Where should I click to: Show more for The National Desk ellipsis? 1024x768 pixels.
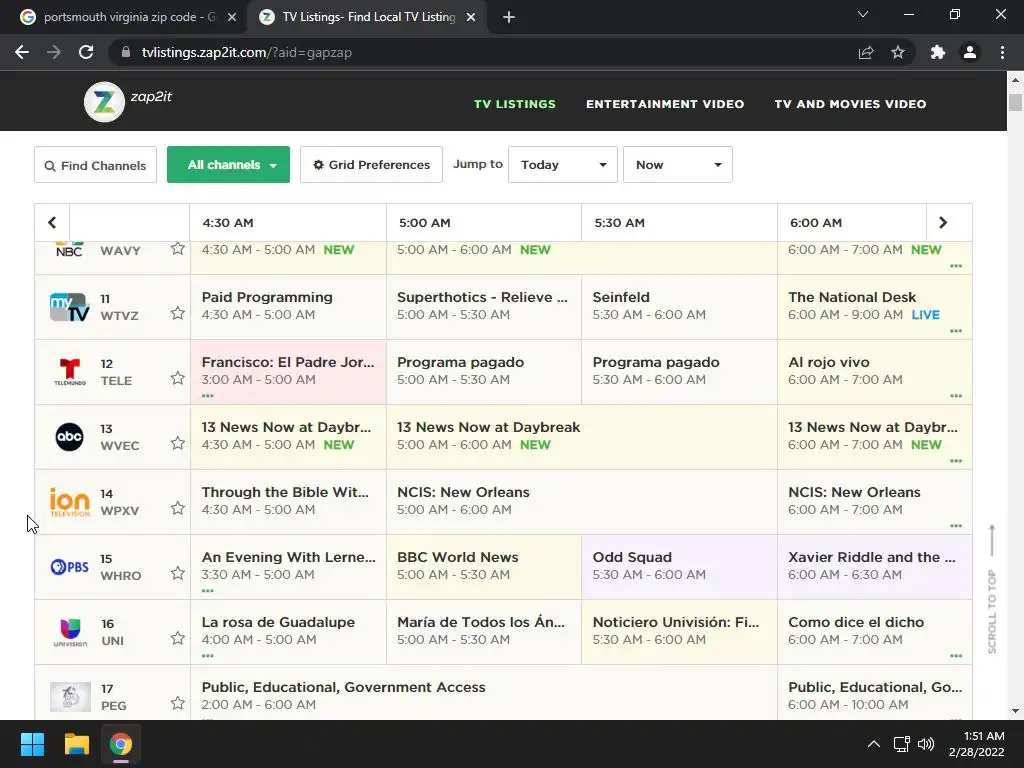coord(956,330)
